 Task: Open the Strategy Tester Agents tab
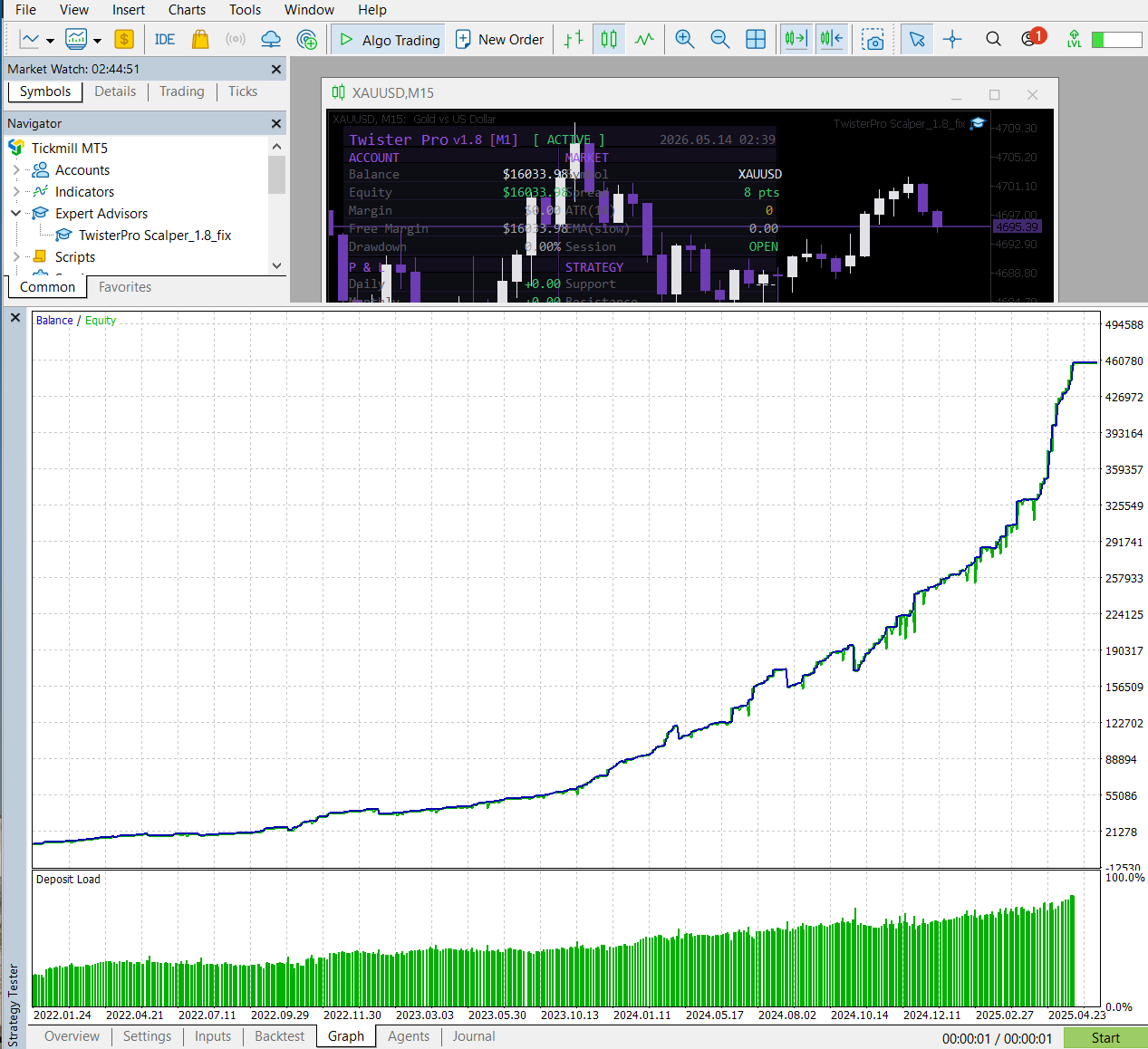tap(409, 1036)
